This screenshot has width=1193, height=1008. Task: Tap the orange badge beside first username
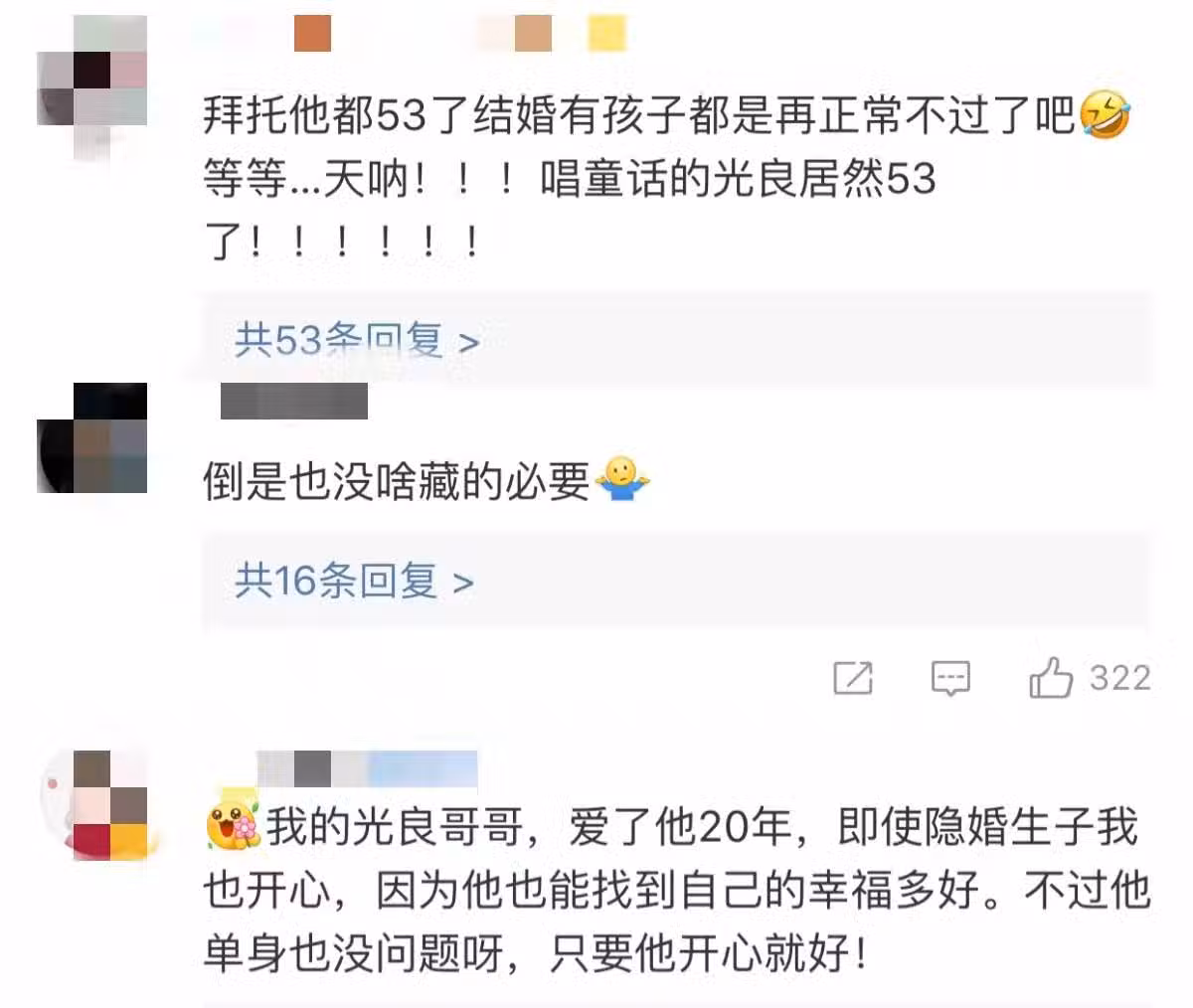[x=313, y=34]
